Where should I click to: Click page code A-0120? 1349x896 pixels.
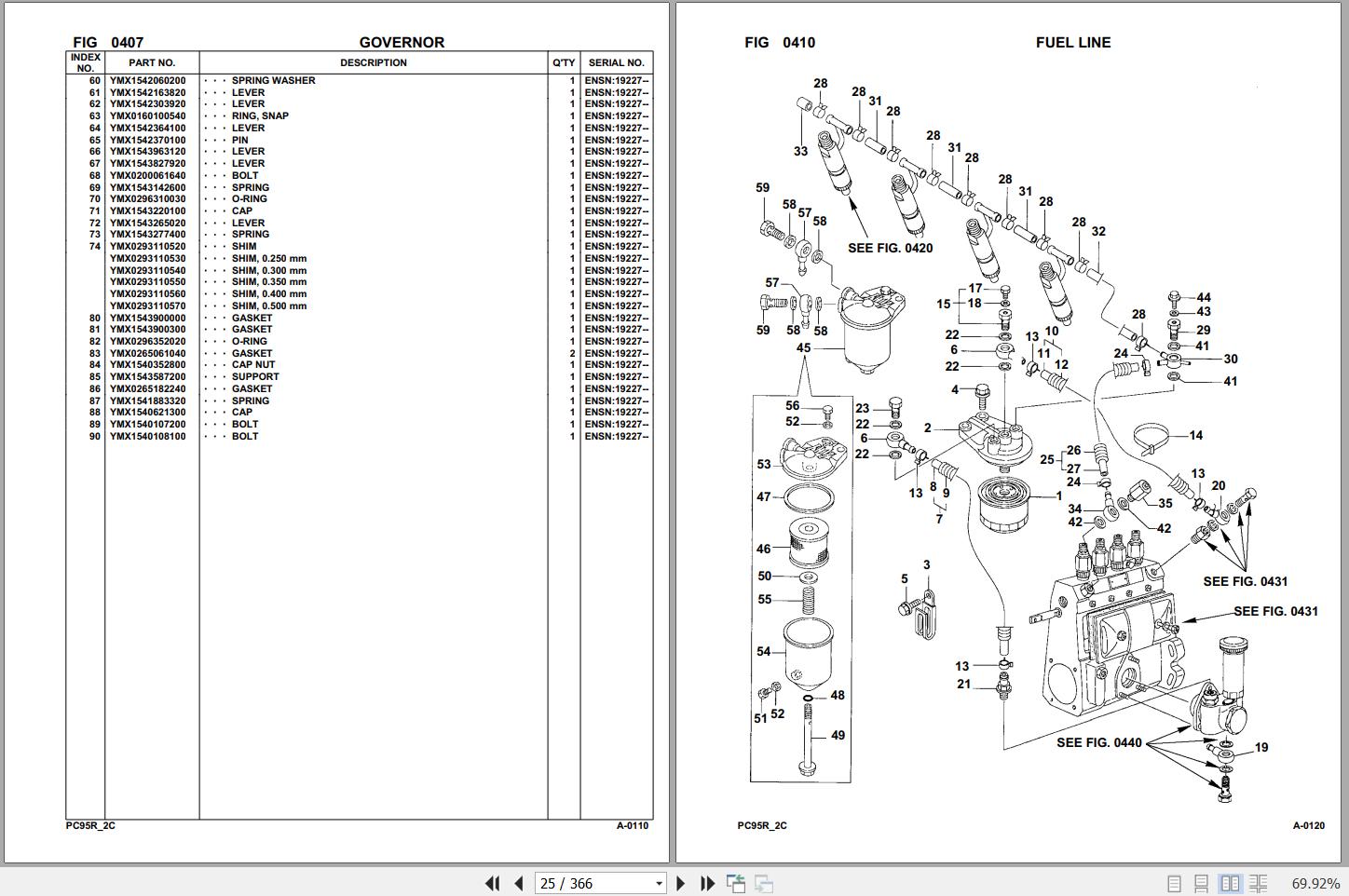[1308, 826]
